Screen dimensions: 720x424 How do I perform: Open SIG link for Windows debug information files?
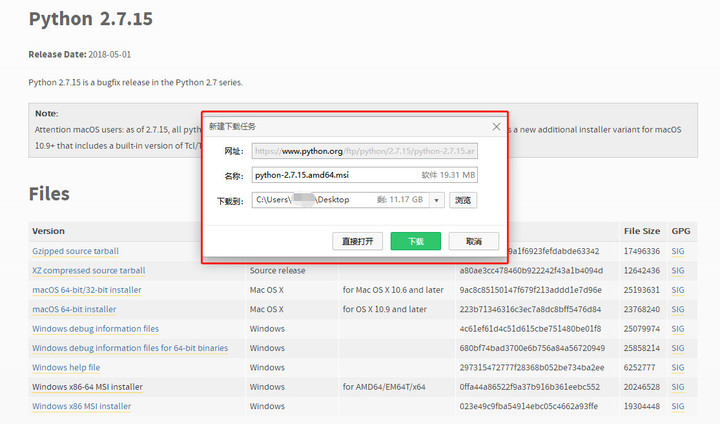click(678, 329)
